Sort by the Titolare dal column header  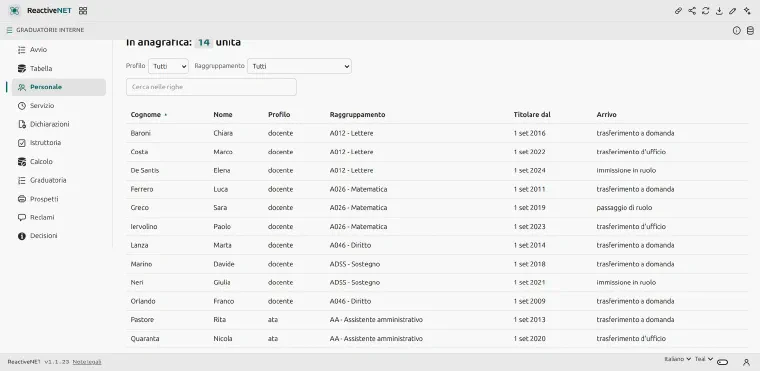pos(532,115)
